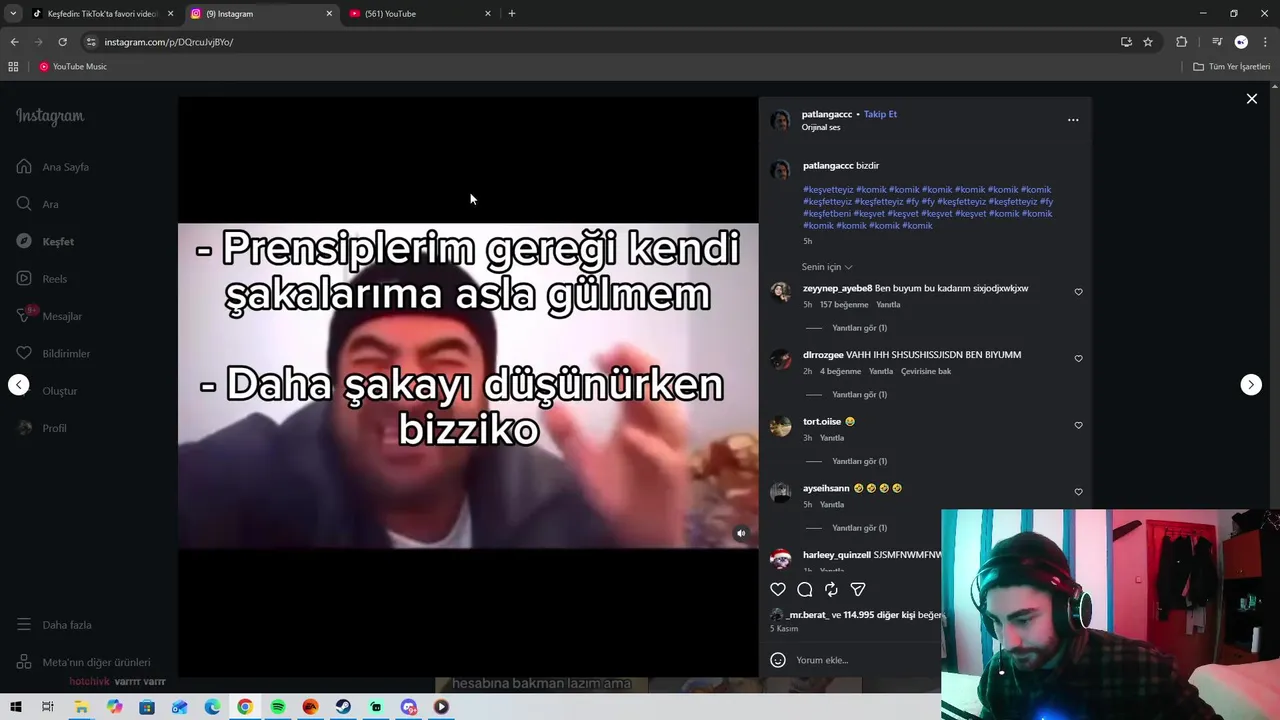Toggle the video mute speaker icon

pos(741,533)
